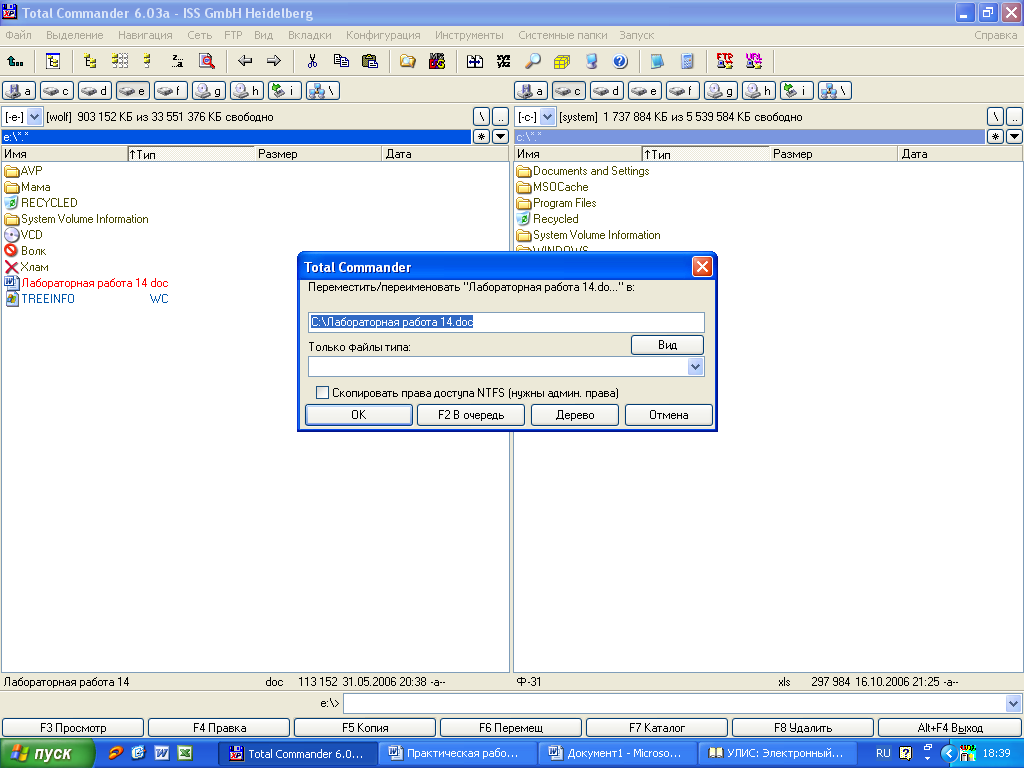The image size is (1024, 768).
Task: Switch left panel to CD drive g
Action: point(209,91)
